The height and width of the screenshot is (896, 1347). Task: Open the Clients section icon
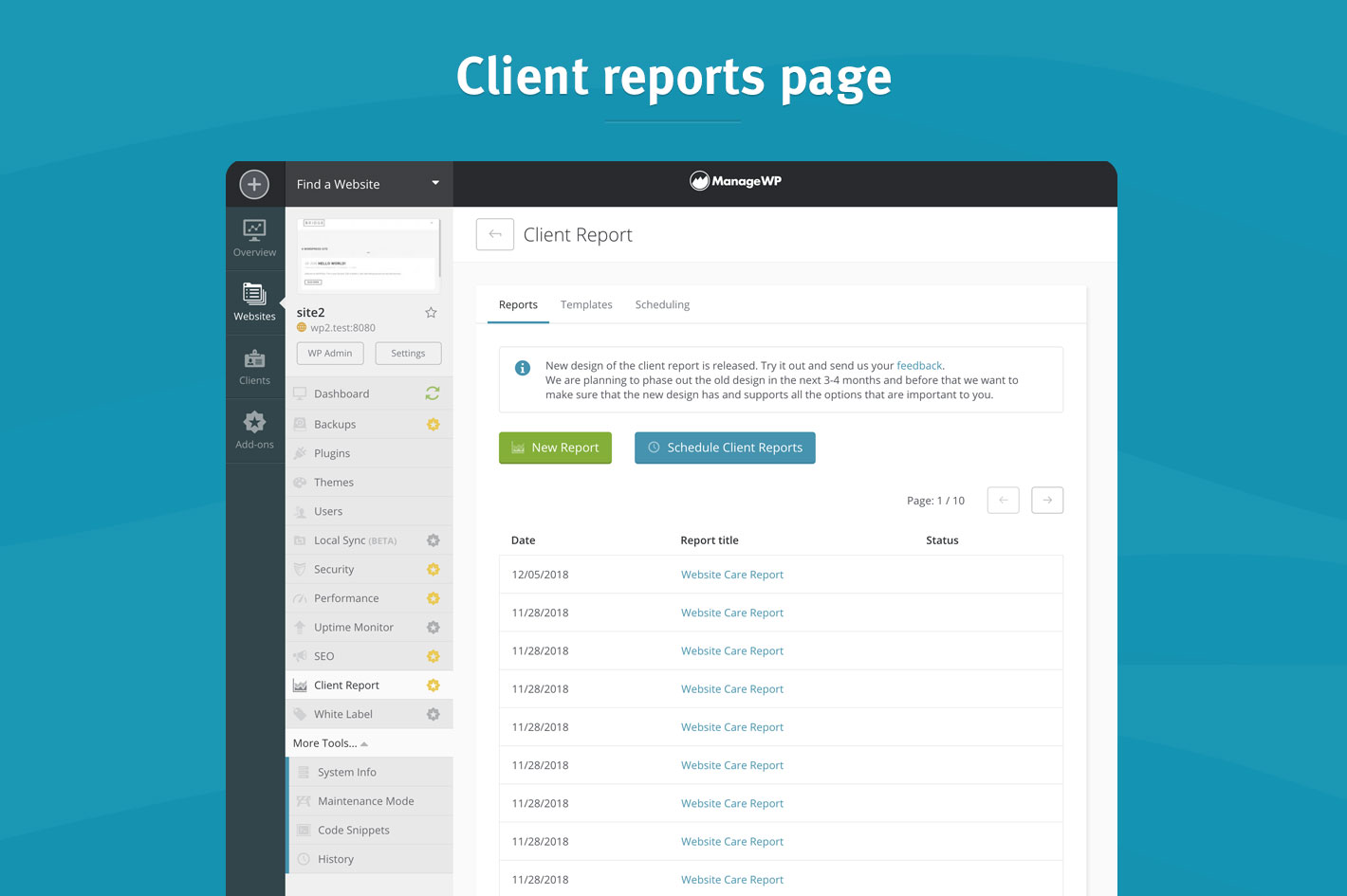click(254, 367)
